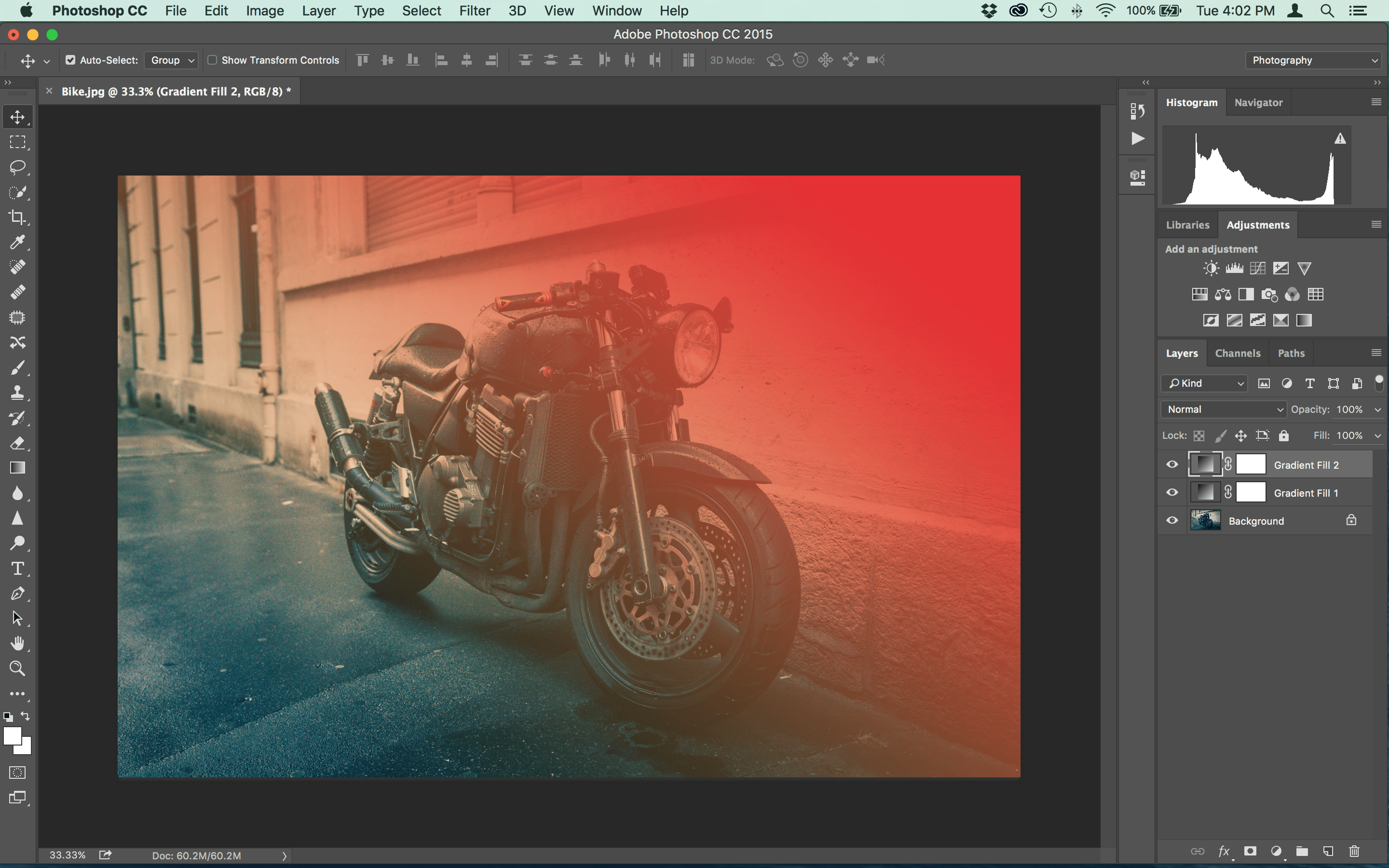
Task: Toggle visibility of Background layer
Action: 1173,520
